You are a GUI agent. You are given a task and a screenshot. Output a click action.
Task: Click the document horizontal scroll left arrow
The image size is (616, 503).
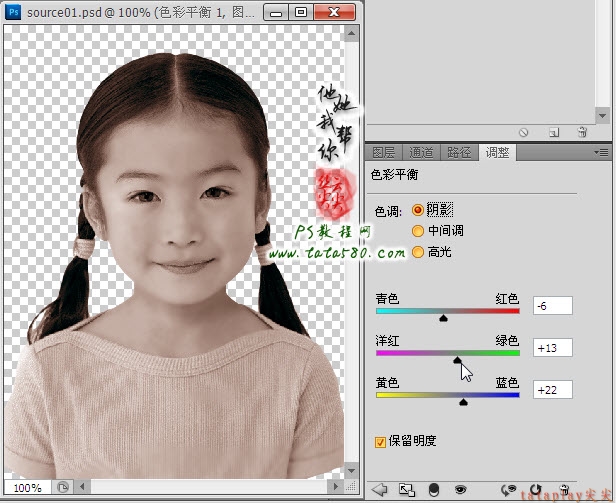(82, 487)
